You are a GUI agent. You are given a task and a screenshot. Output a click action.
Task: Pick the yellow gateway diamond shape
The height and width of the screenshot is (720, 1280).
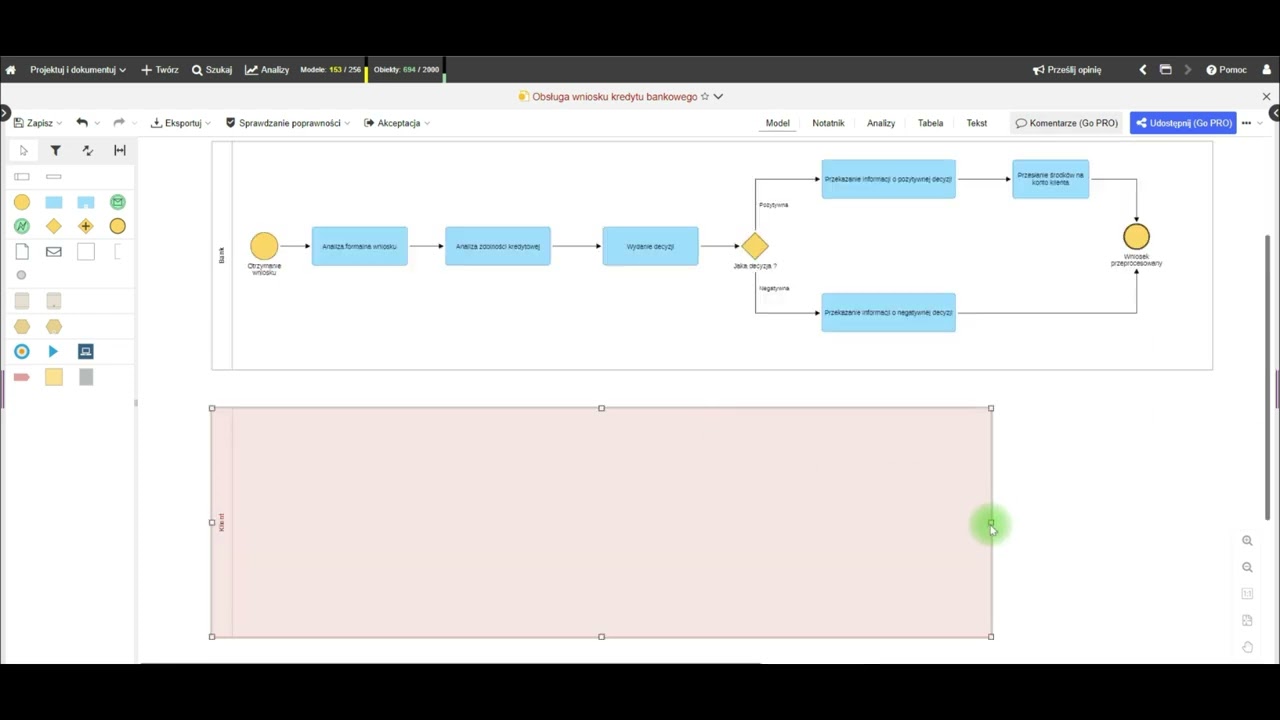(x=54, y=226)
